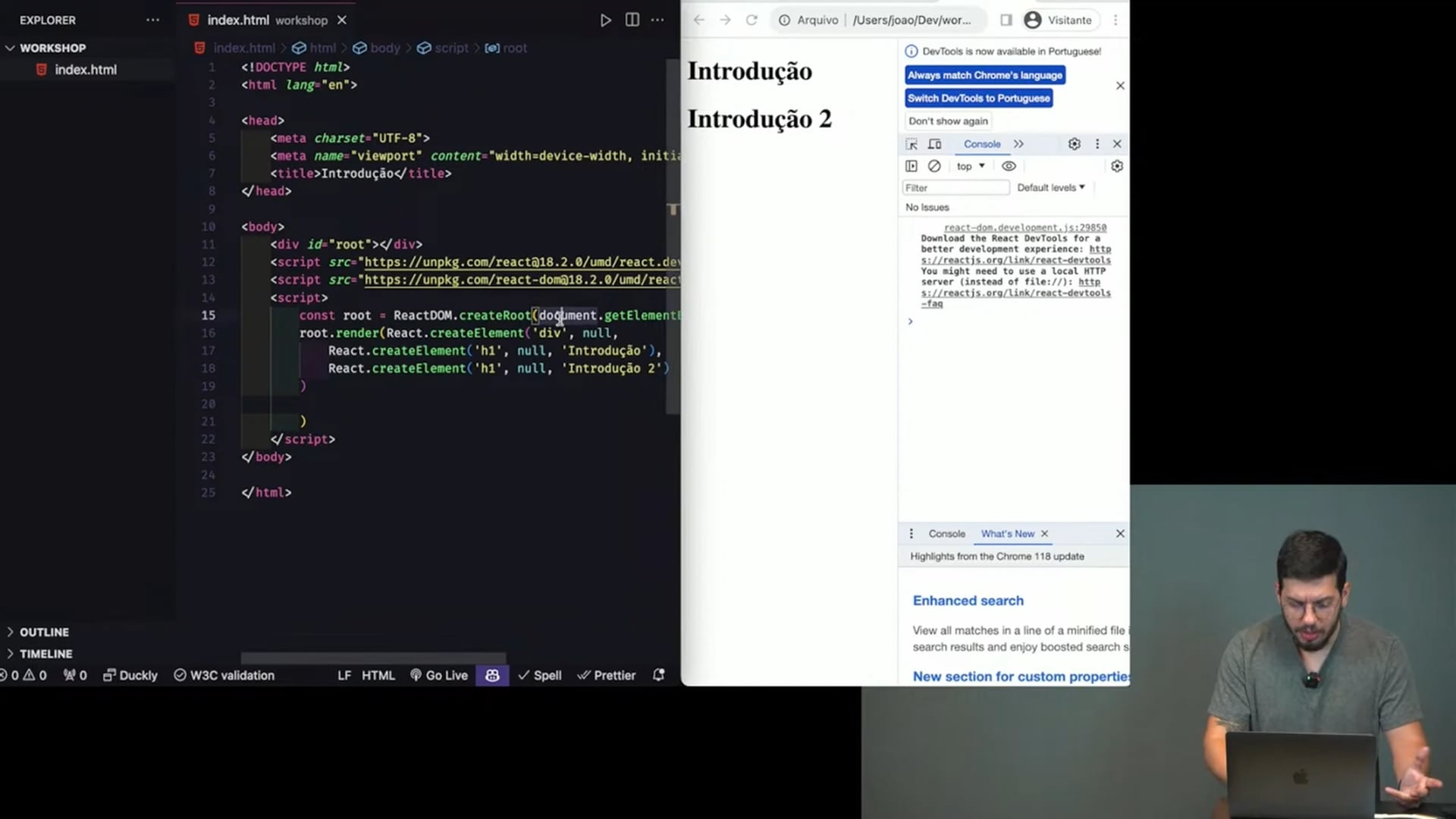1456x819 pixels.
Task: Click the split editor icon
Action: point(632,20)
